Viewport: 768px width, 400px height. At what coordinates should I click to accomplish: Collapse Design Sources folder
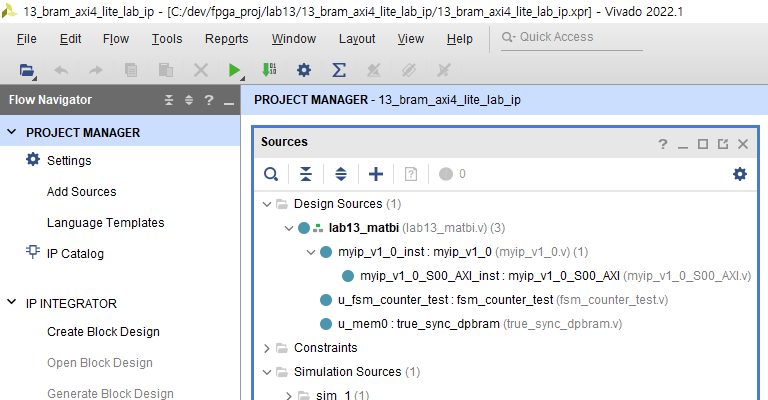[x=267, y=204]
